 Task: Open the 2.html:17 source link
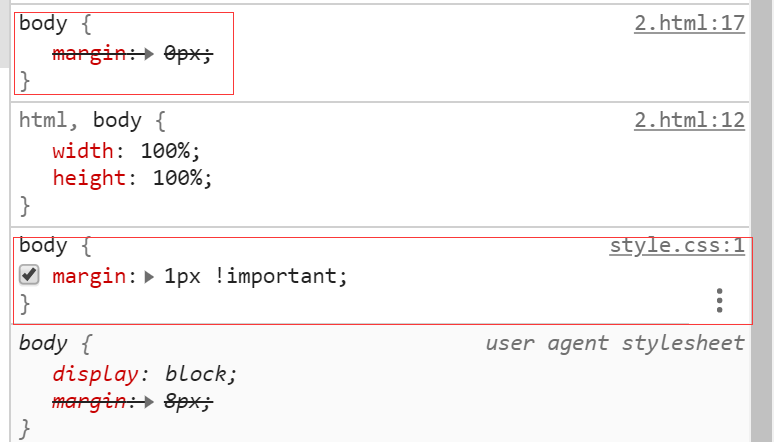689,23
